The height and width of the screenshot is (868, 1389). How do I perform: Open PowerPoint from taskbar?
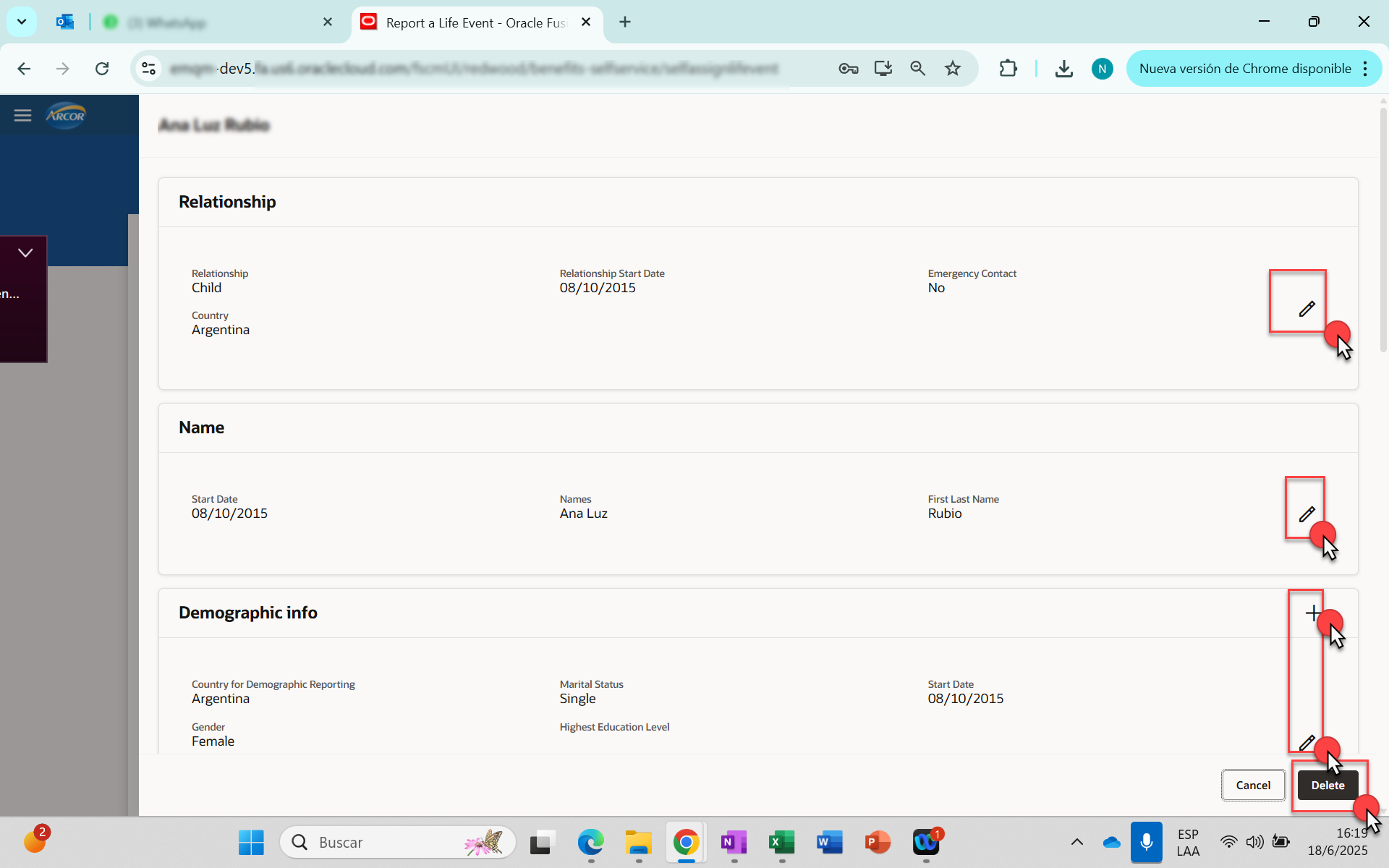(x=878, y=842)
